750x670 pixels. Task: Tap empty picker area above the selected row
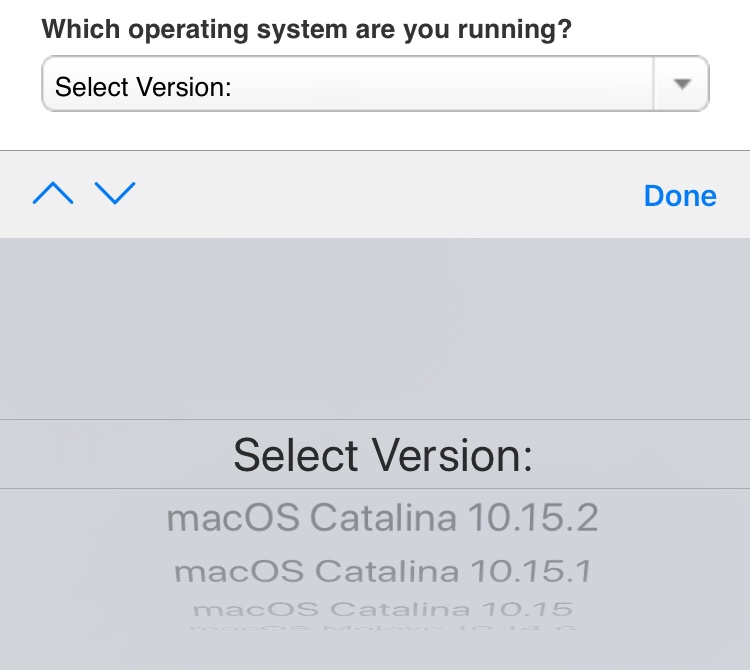coord(375,330)
